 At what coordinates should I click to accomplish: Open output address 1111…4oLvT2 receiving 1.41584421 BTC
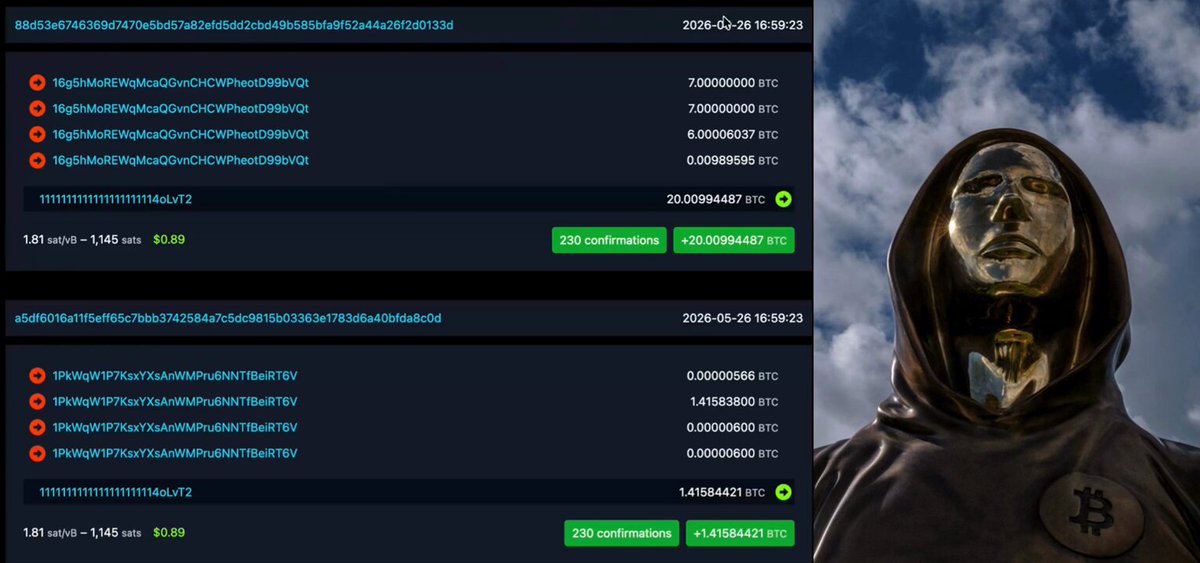[x=115, y=492]
